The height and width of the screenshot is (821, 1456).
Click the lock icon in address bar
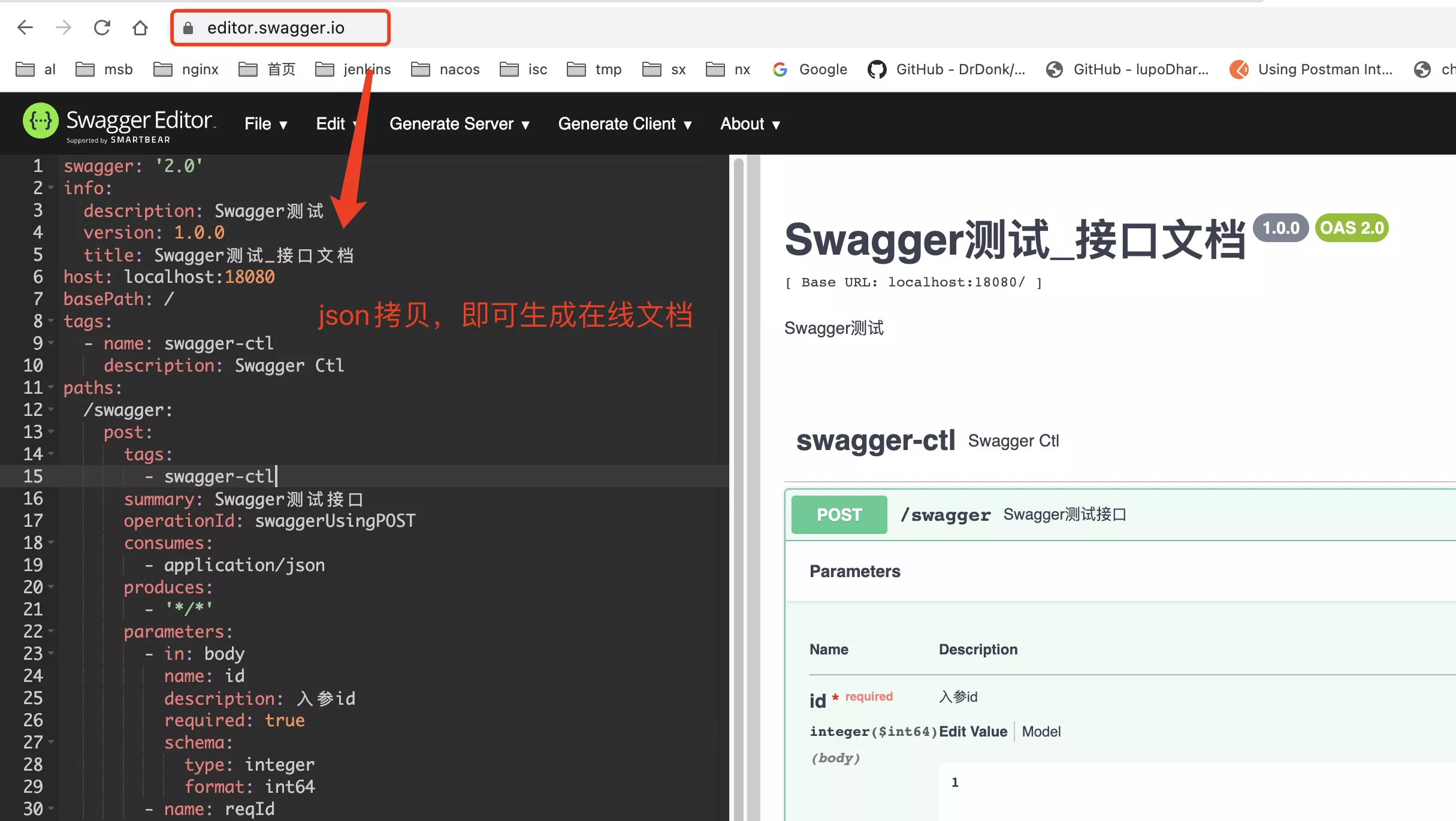coord(188,28)
